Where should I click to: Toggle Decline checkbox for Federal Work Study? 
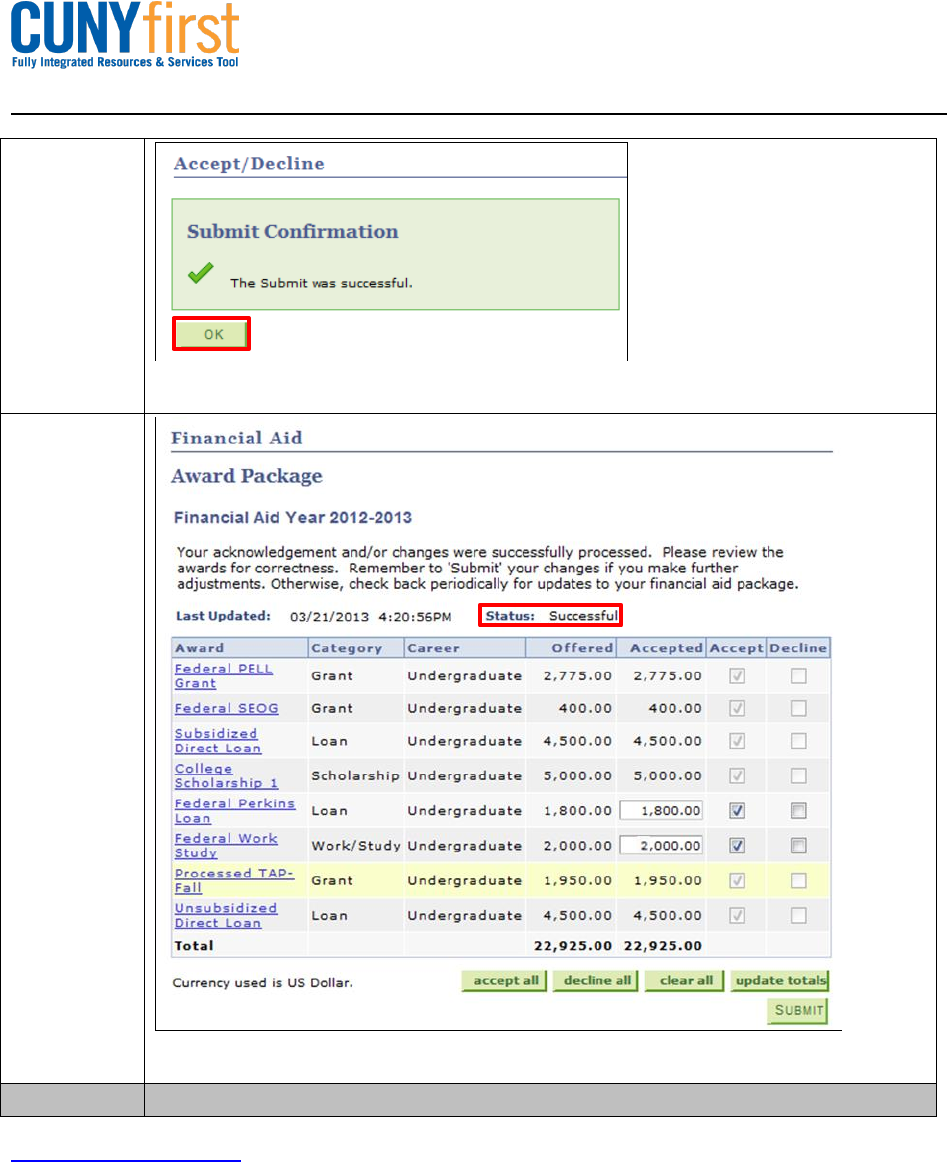point(798,846)
